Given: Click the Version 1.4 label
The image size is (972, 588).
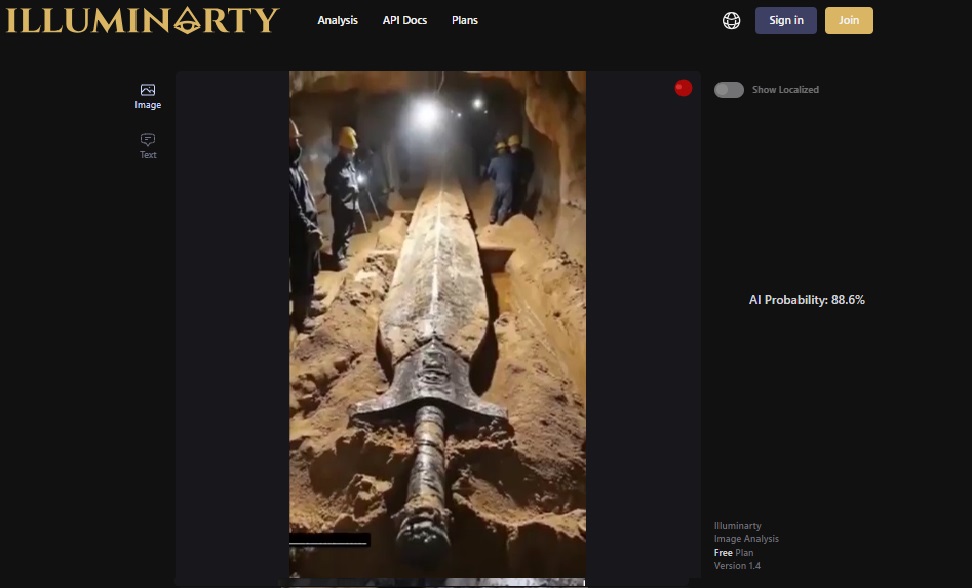Looking at the screenshot, I should (x=737, y=566).
